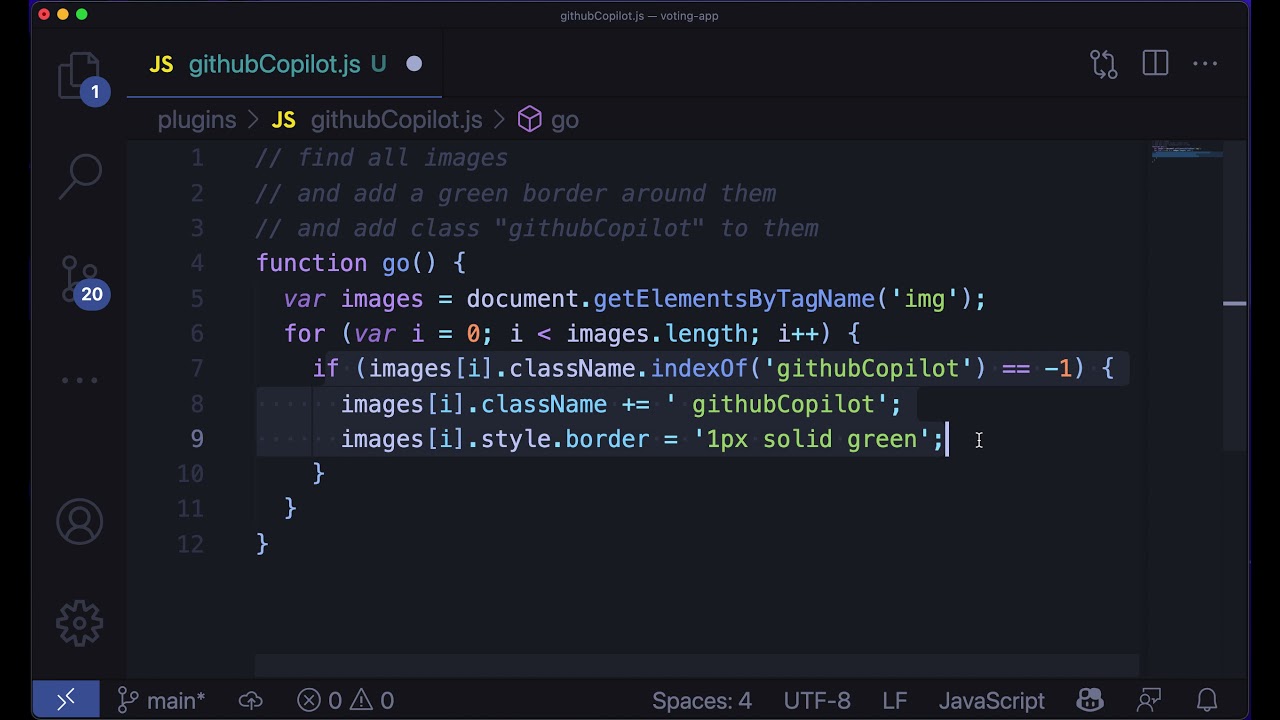Click 'getElementsByTagName' in the code
This screenshot has width=1280, height=720.
[733, 299]
